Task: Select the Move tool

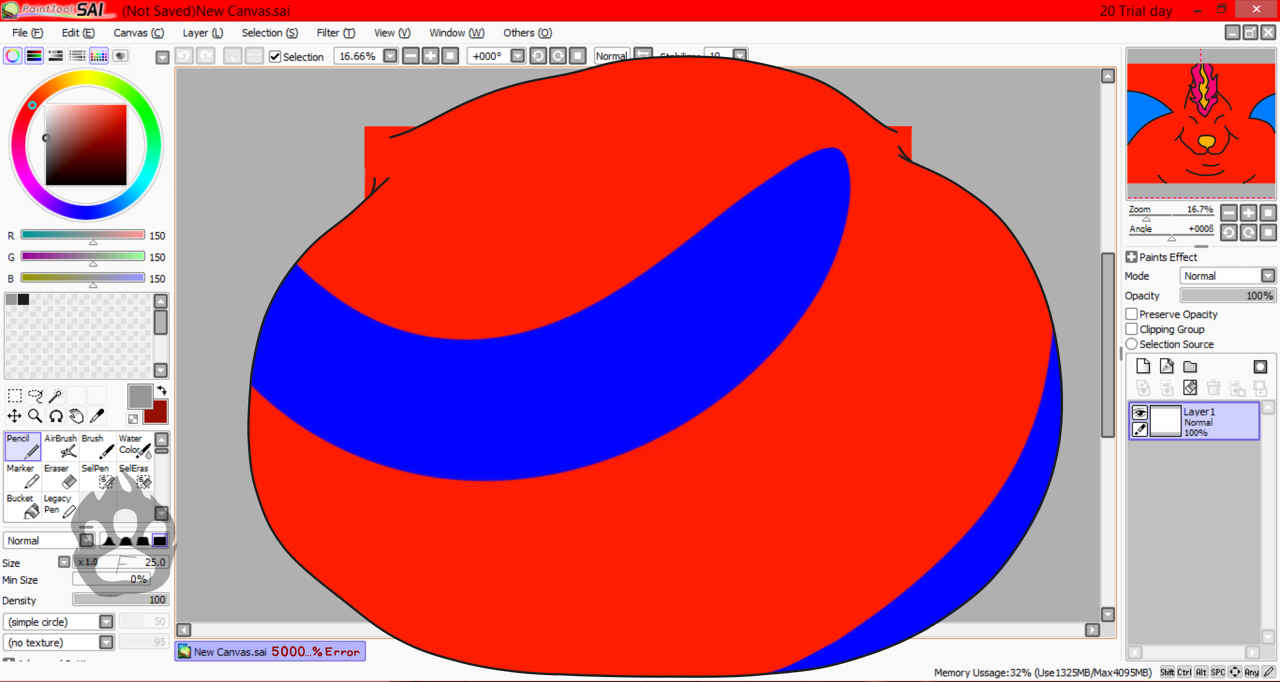Action: point(14,416)
